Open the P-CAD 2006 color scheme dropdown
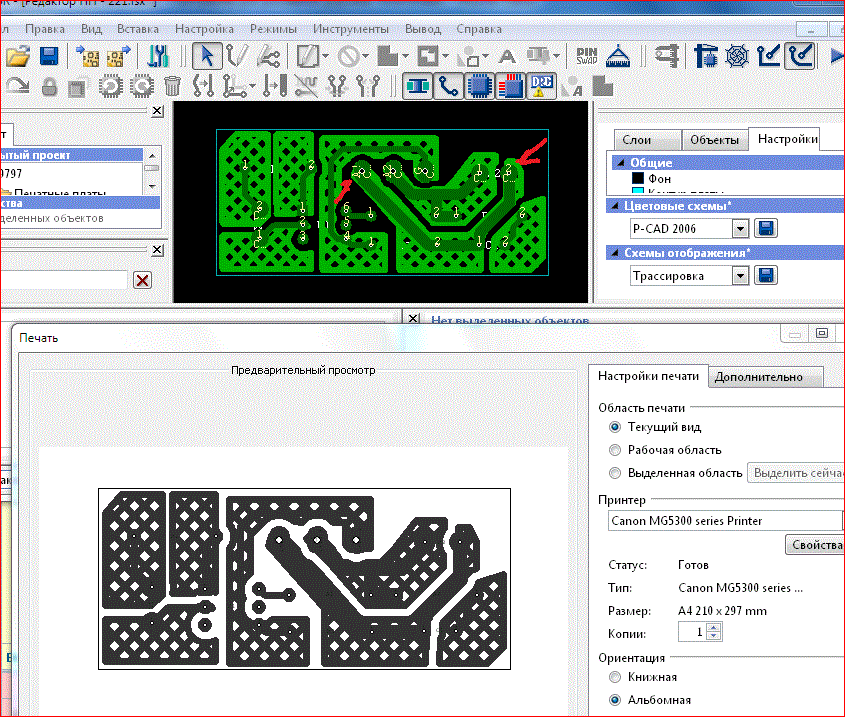Image resolution: width=845 pixels, height=717 pixels. 740,229
